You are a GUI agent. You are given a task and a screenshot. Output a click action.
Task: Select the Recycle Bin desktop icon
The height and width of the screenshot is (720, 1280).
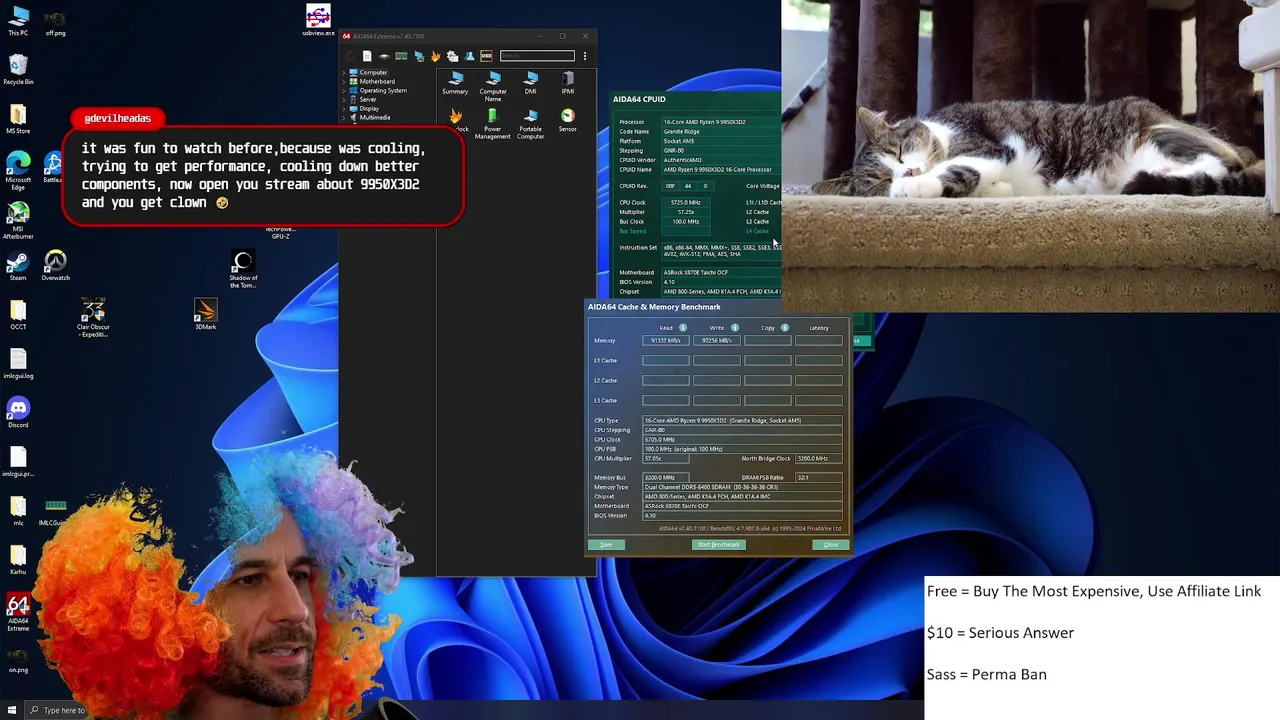tap(18, 69)
